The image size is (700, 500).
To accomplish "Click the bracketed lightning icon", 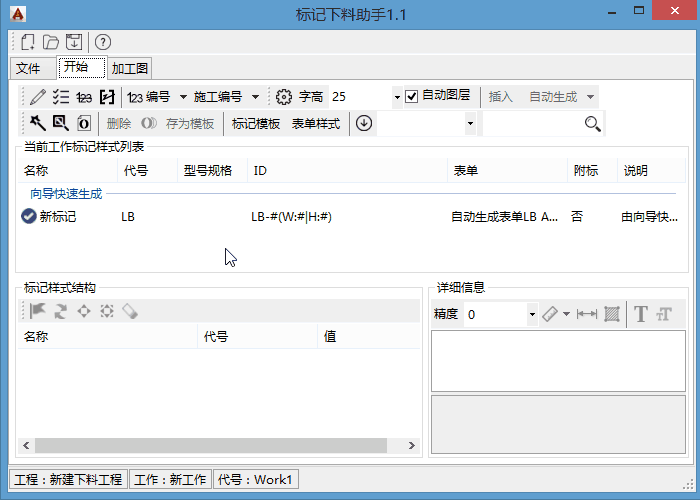I will [x=107, y=96].
